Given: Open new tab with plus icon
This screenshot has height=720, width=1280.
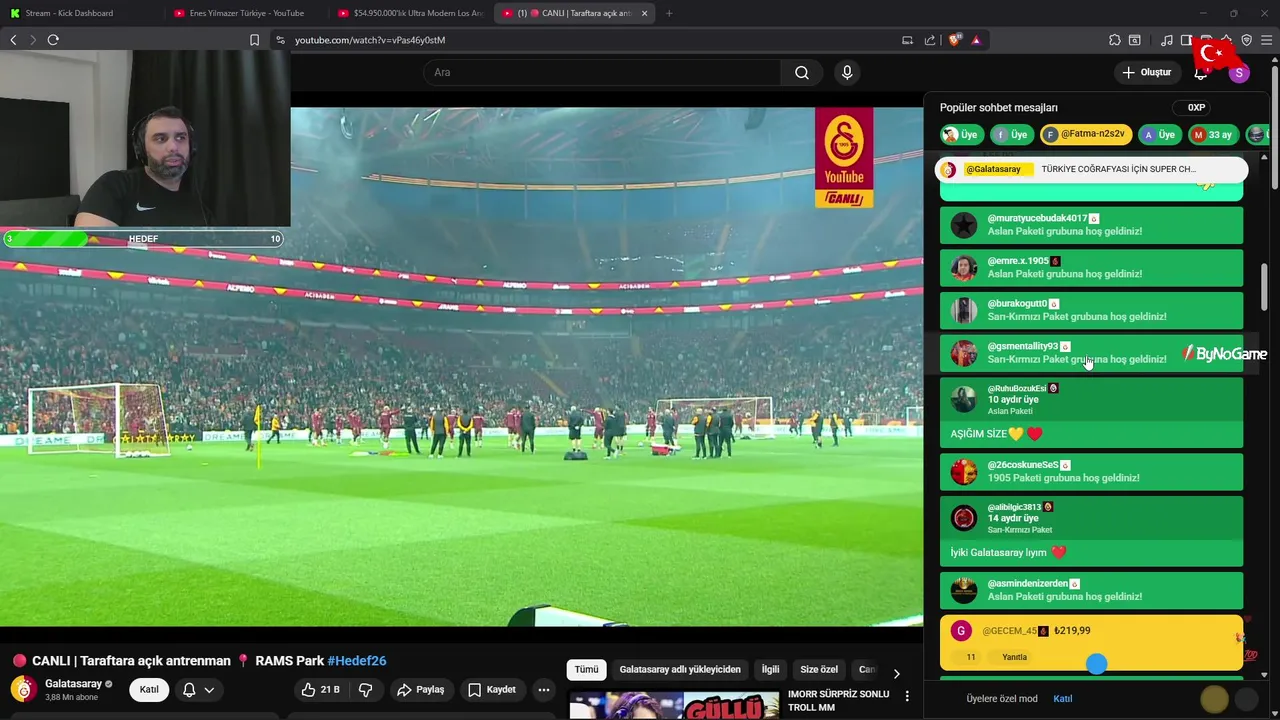Looking at the screenshot, I should click(x=669, y=13).
